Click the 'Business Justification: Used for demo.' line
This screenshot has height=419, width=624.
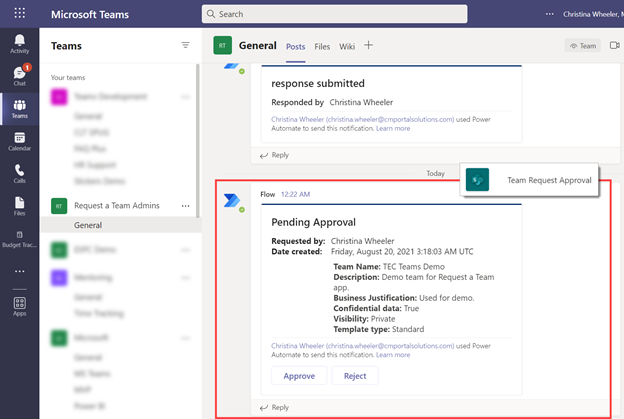(x=404, y=298)
